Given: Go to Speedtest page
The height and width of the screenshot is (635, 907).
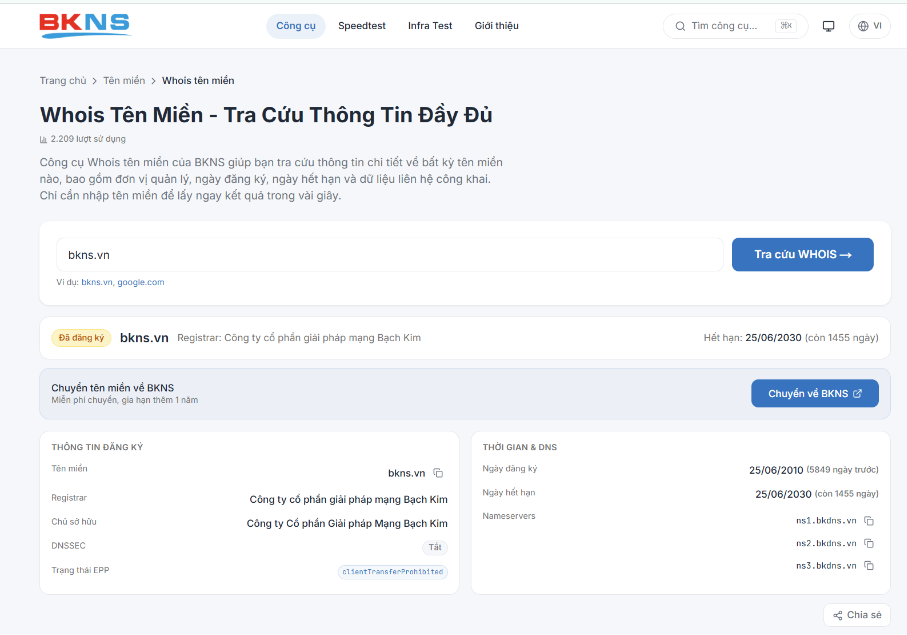Looking at the screenshot, I should [362, 26].
